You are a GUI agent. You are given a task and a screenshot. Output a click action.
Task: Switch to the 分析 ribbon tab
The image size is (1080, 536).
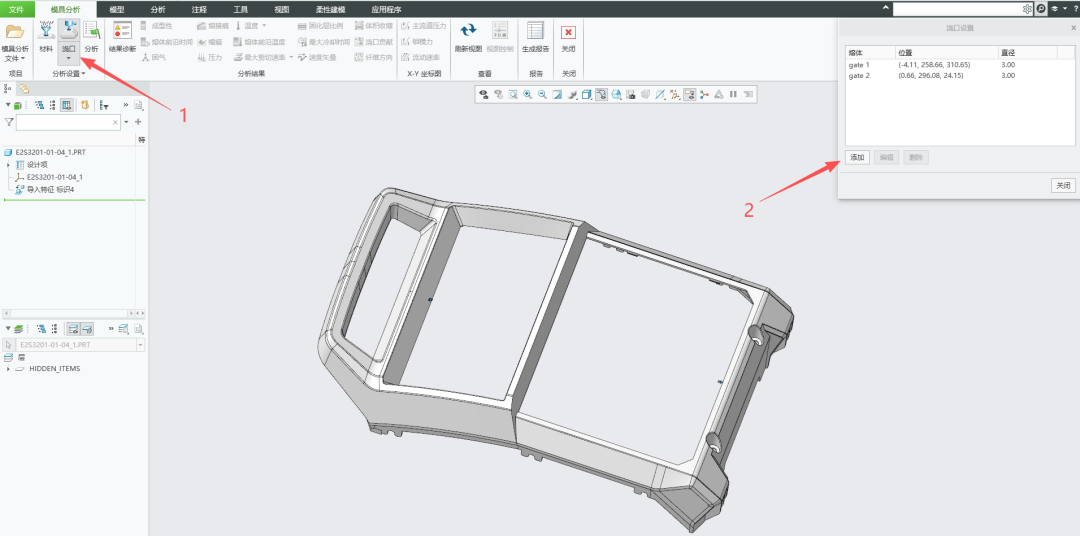click(158, 10)
